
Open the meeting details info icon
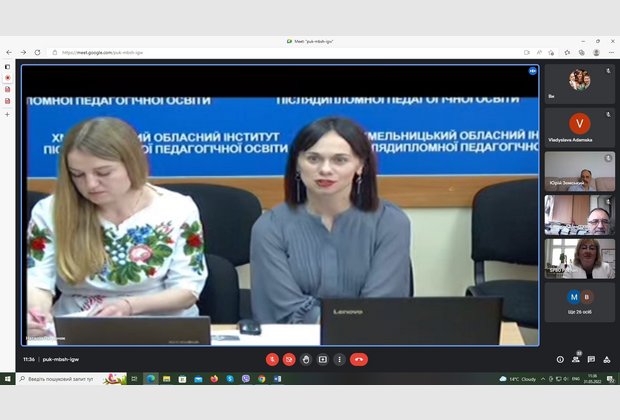560,359
